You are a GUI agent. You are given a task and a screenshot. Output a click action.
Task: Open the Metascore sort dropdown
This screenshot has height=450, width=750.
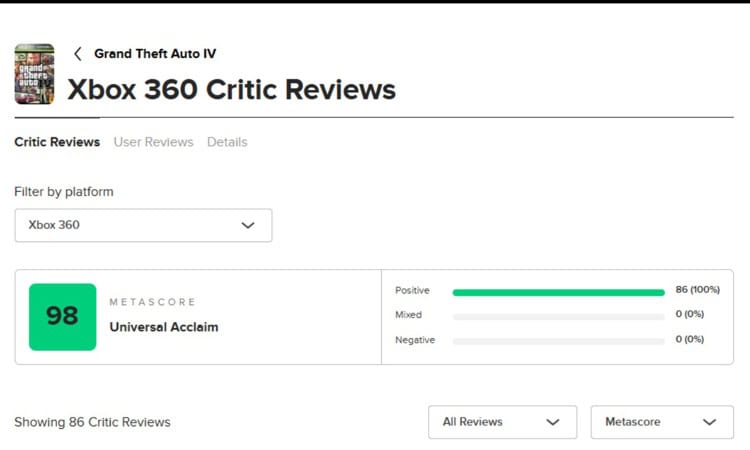click(662, 422)
